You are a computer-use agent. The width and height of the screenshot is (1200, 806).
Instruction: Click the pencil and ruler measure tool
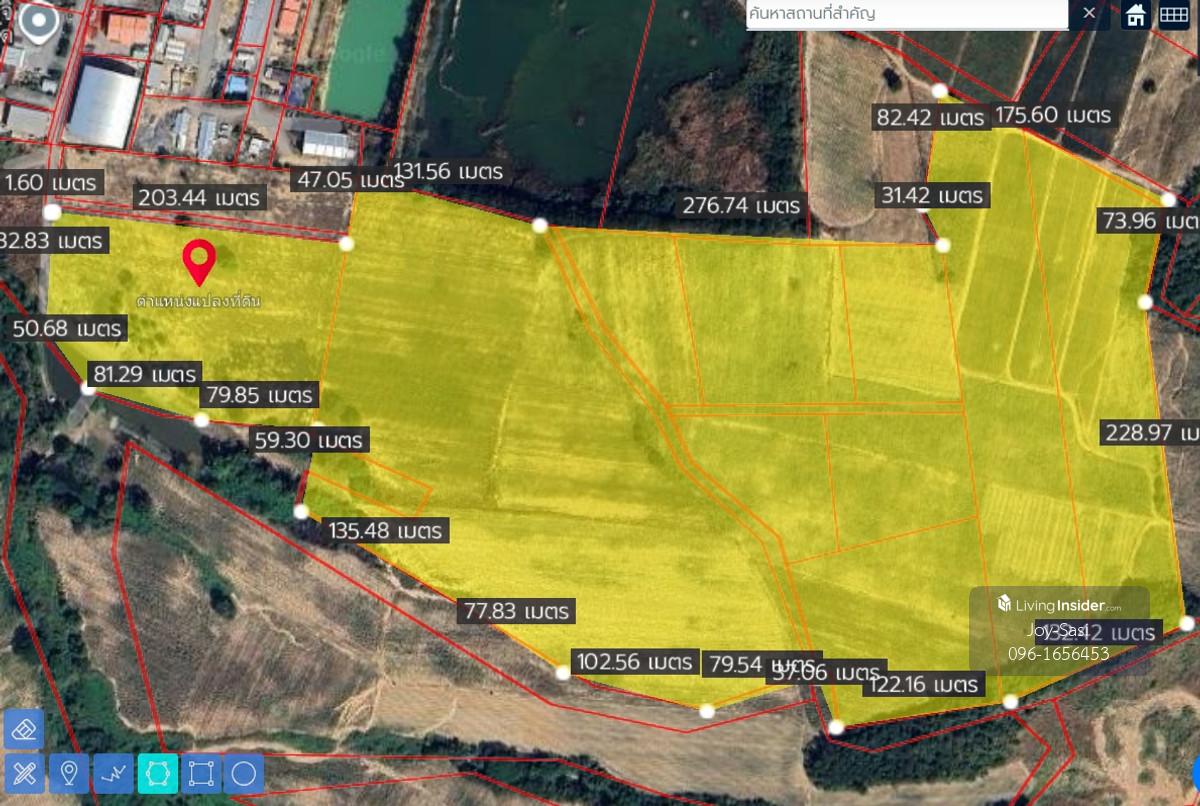[x=24, y=773]
